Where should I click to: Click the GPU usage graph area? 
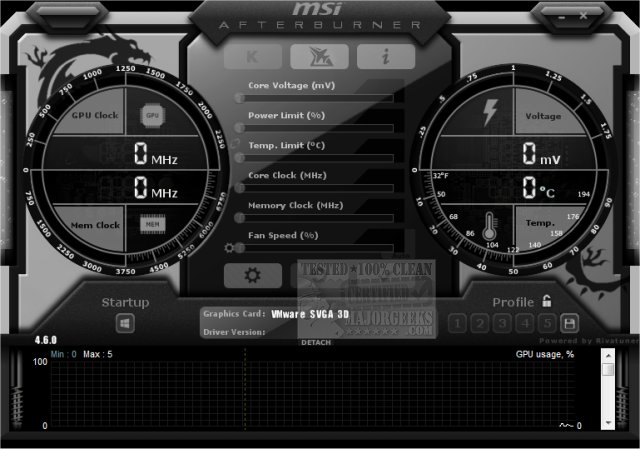tap(312, 394)
